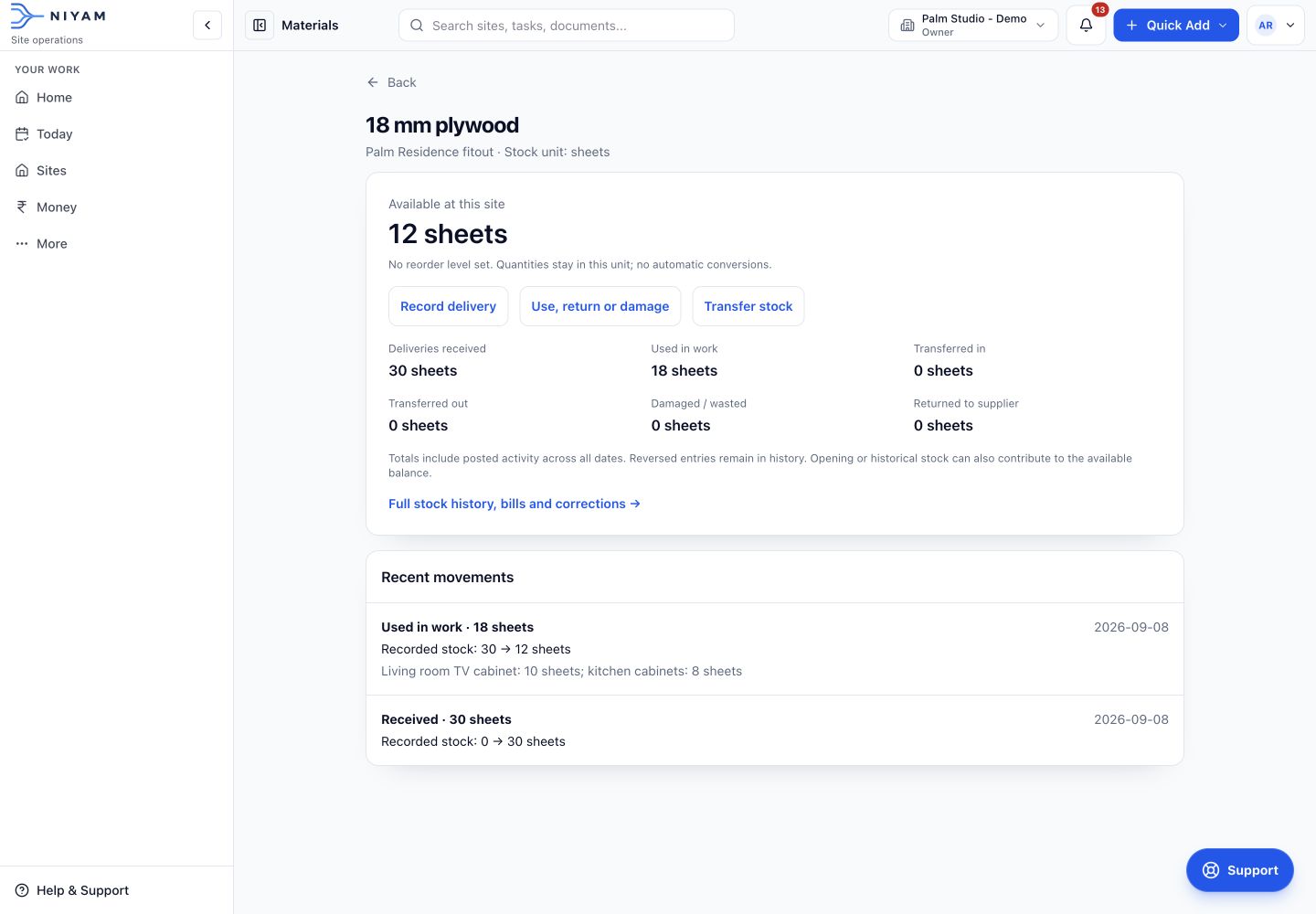Click Recorded stock: 0 → 30 sheets line
This screenshot has width=1316, height=914.
tap(473, 741)
